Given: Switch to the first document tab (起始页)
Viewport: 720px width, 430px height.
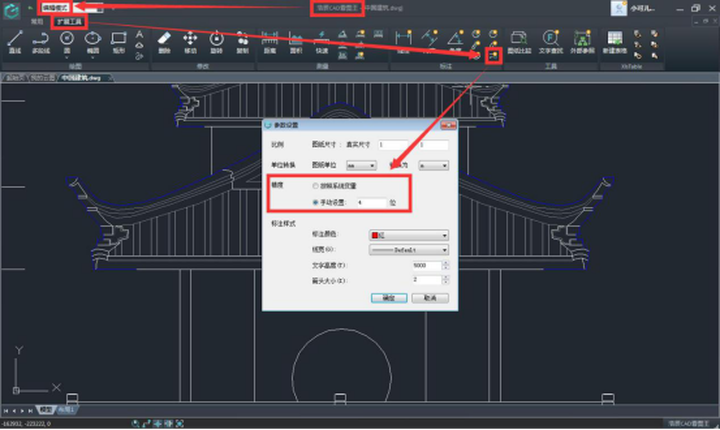Looking at the screenshot, I should (x=15, y=78).
